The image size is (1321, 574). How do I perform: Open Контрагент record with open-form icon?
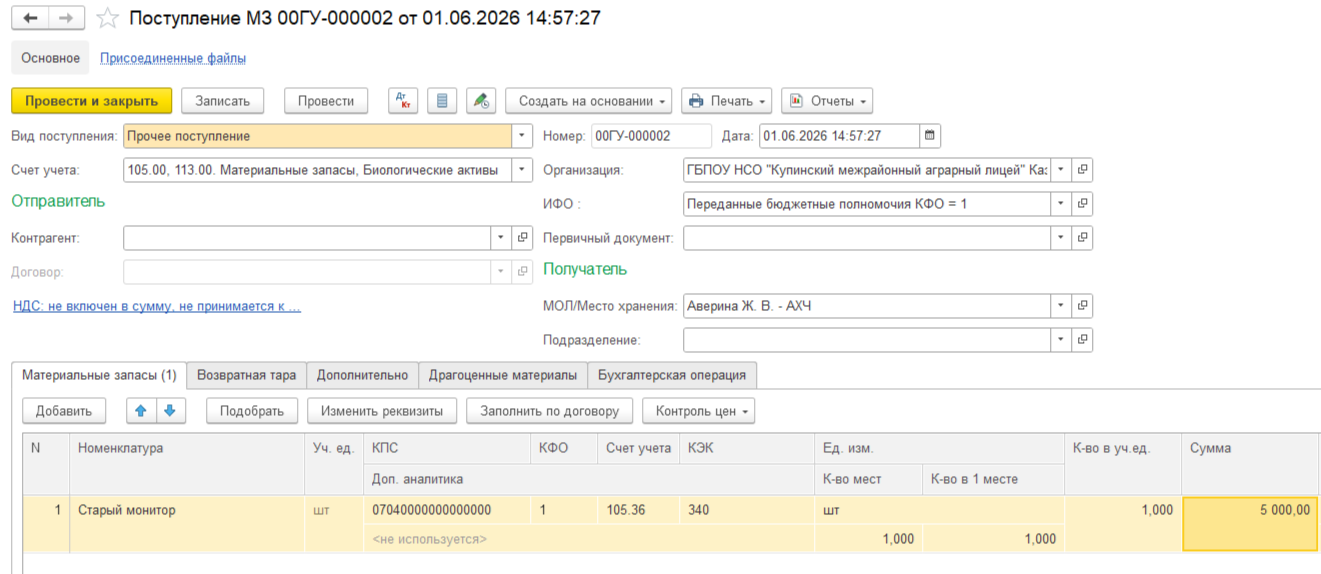coord(522,238)
